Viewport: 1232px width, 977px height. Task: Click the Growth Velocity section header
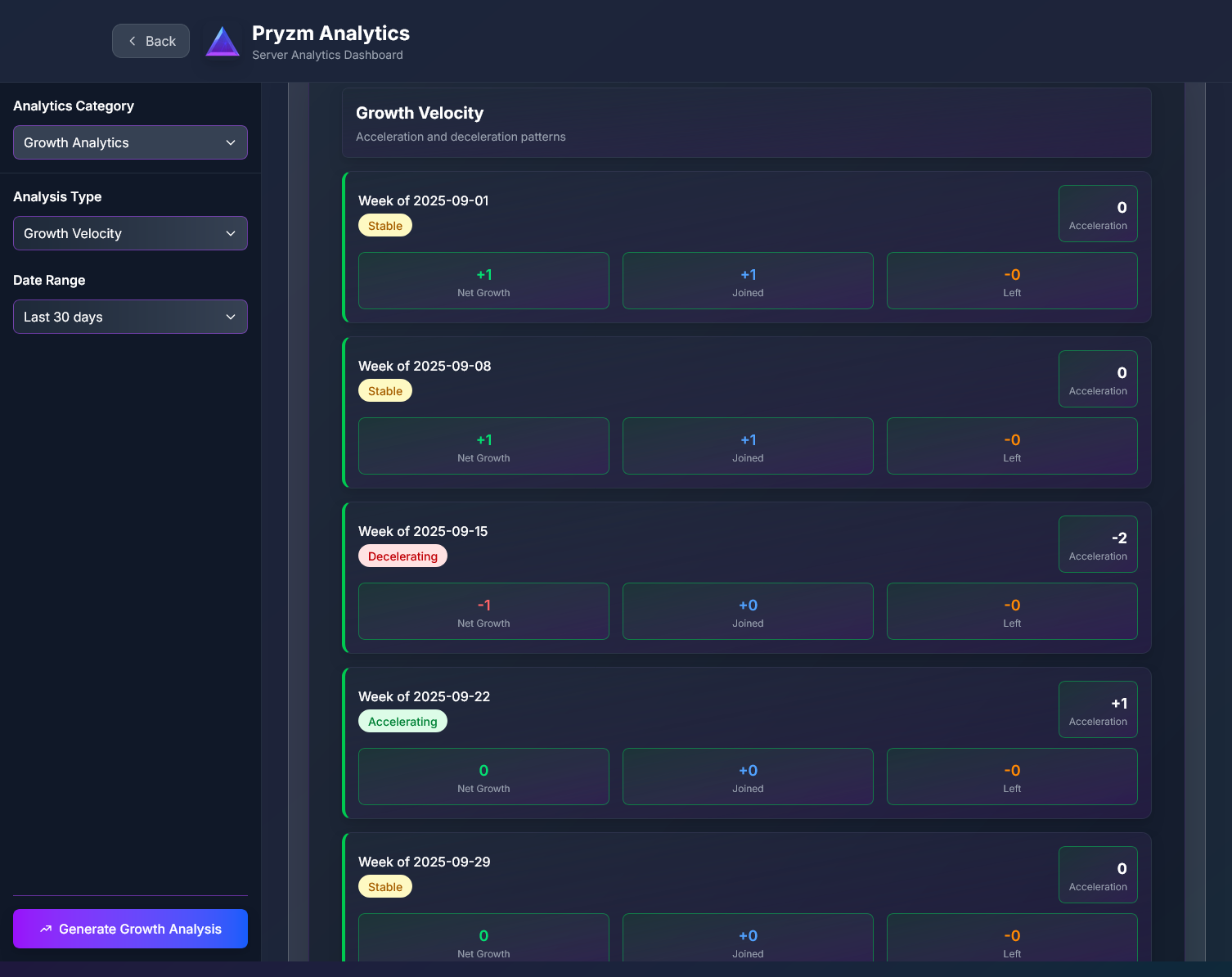tap(420, 113)
